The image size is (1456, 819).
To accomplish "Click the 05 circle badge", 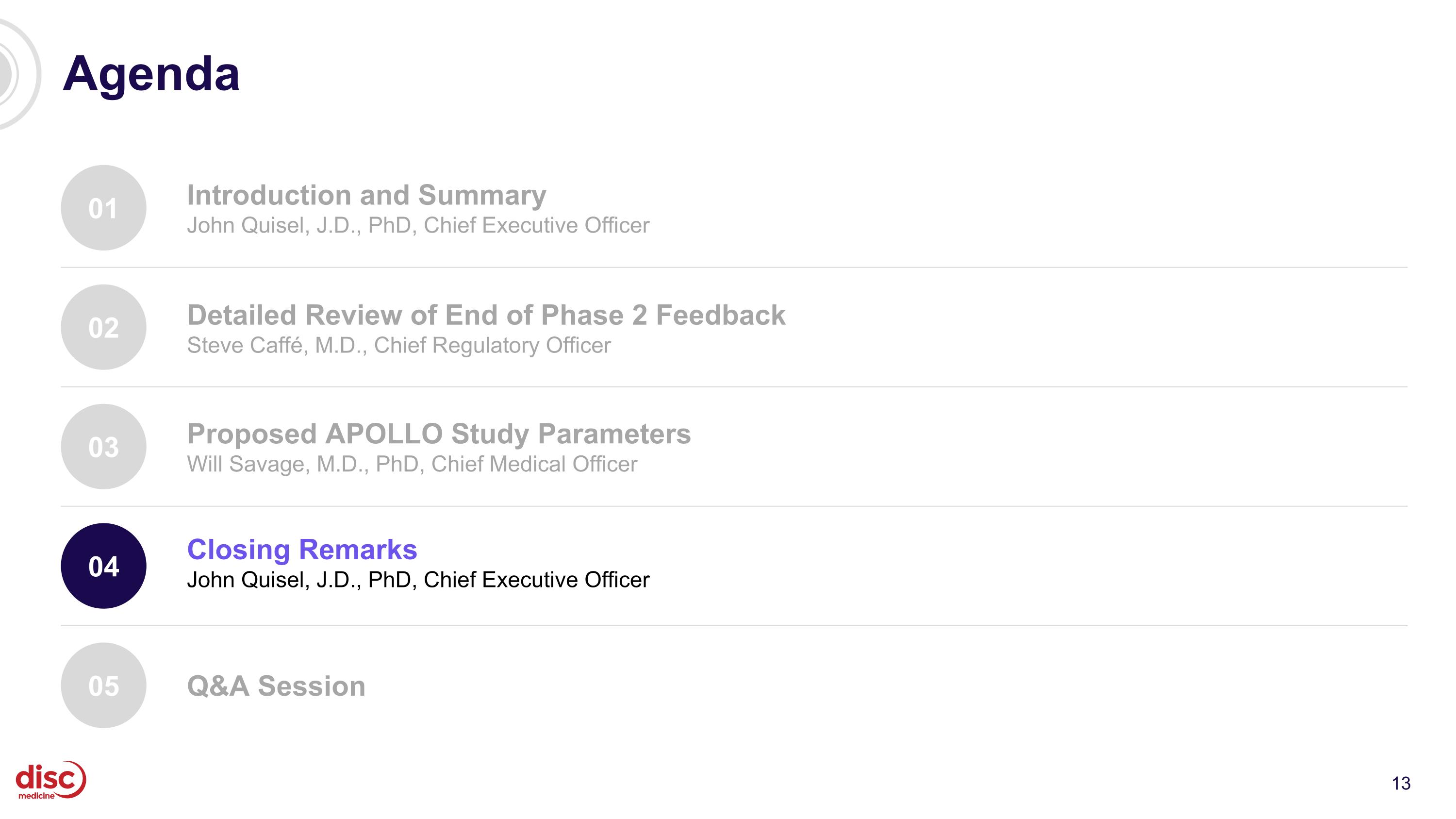I will pyautogui.click(x=103, y=685).
